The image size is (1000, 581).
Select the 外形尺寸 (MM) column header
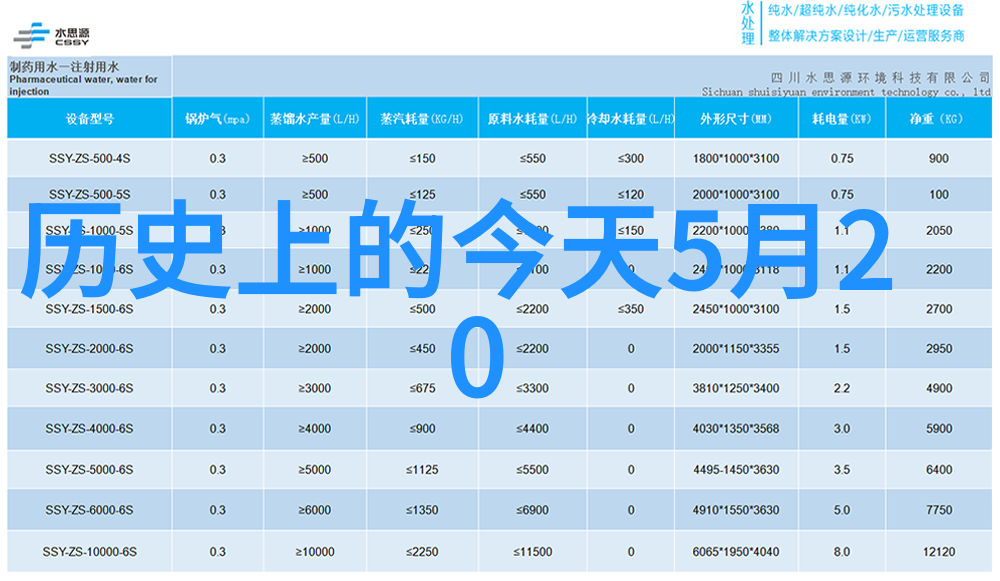coord(735,118)
